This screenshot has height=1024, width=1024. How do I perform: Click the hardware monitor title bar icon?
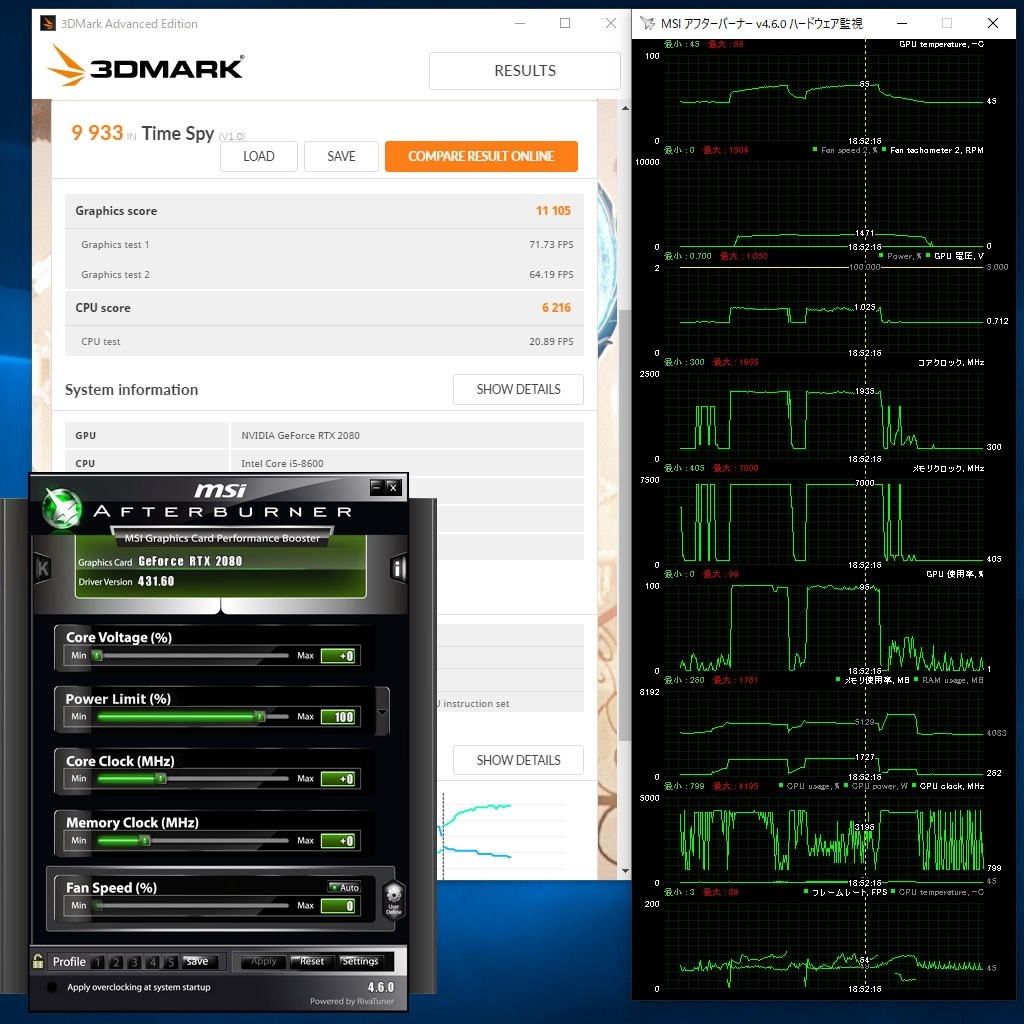pos(647,24)
